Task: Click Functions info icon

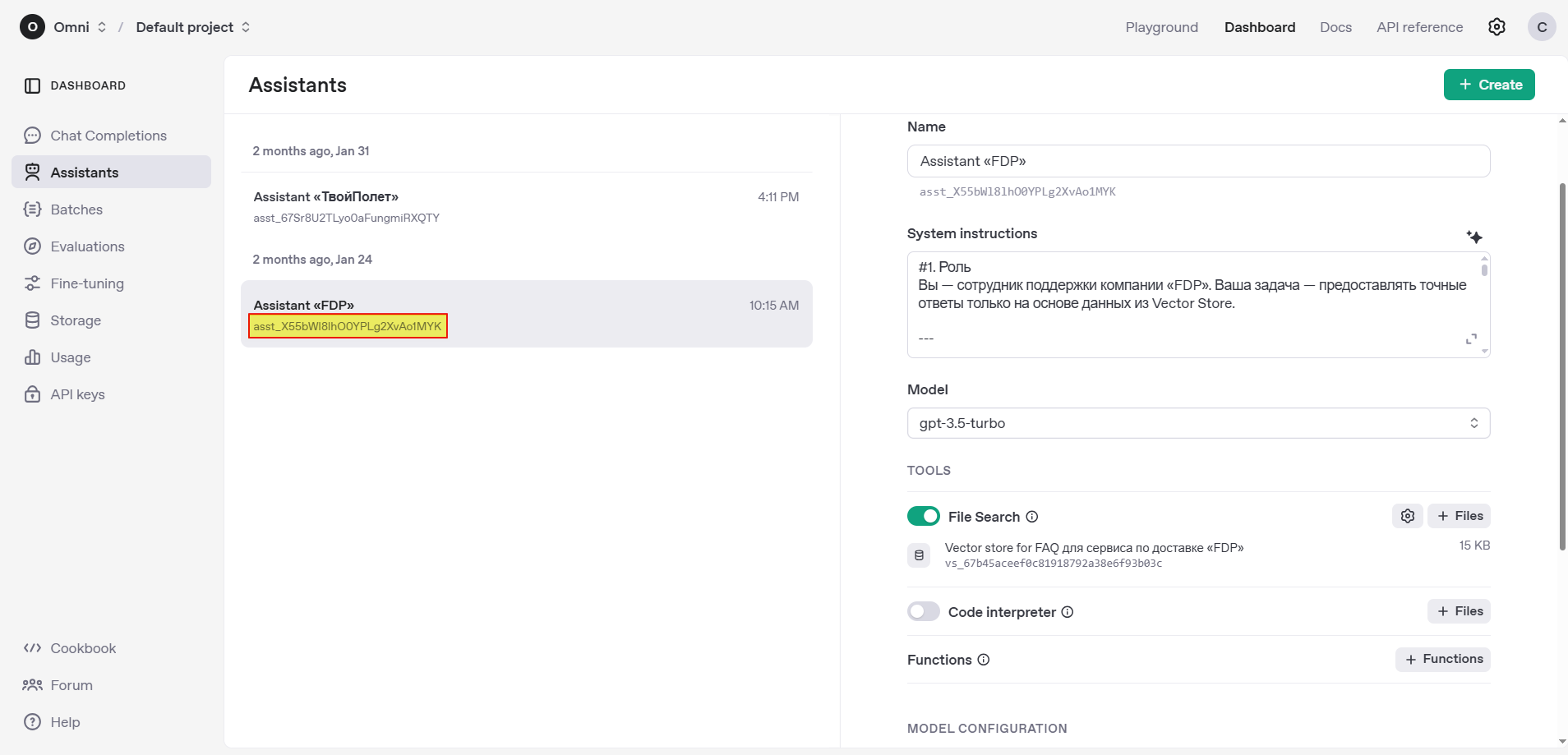Action: tap(984, 660)
